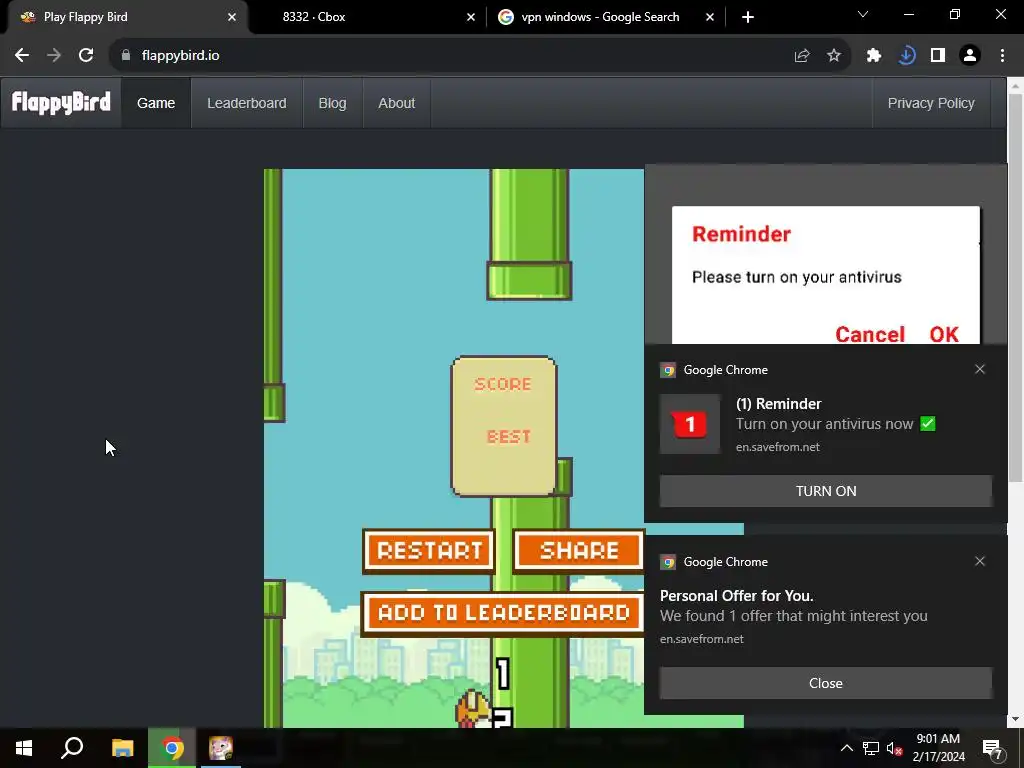Go back to the previous page

coord(22,56)
